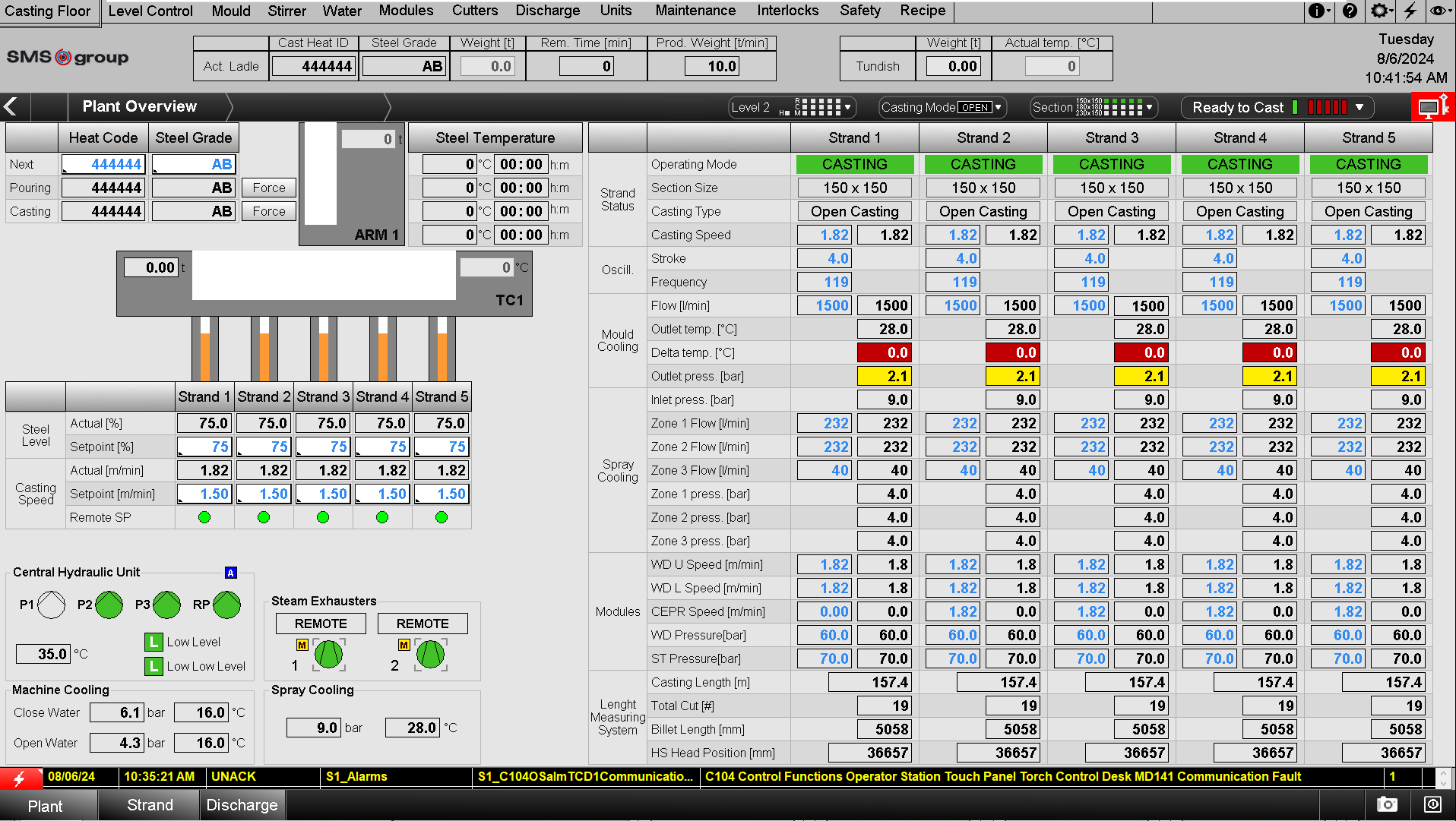1456x821 pixels.
Task: Open the Recipe menu
Action: coord(923,11)
